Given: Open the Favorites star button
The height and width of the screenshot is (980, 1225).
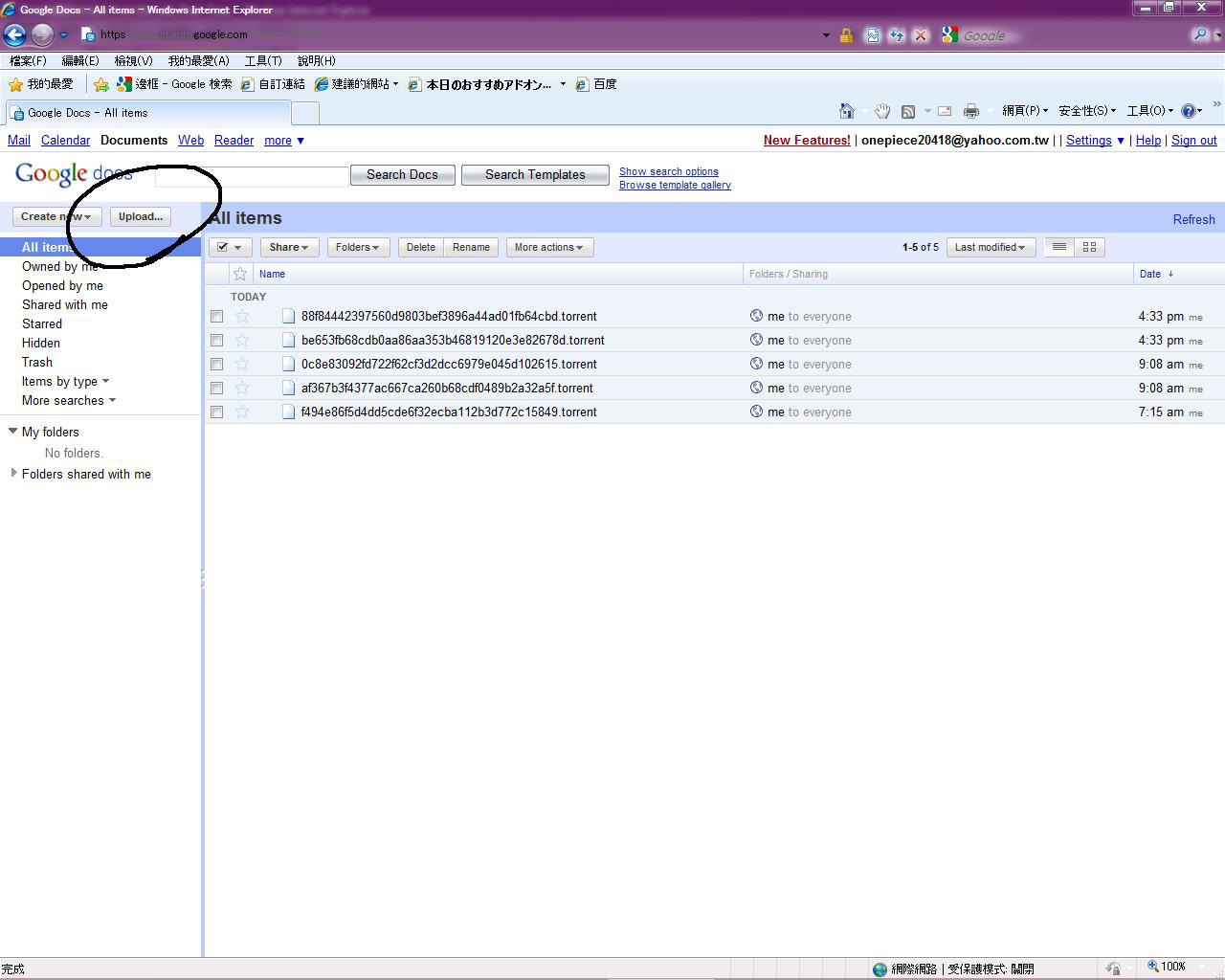Looking at the screenshot, I should pyautogui.click(x=40, y=84).
